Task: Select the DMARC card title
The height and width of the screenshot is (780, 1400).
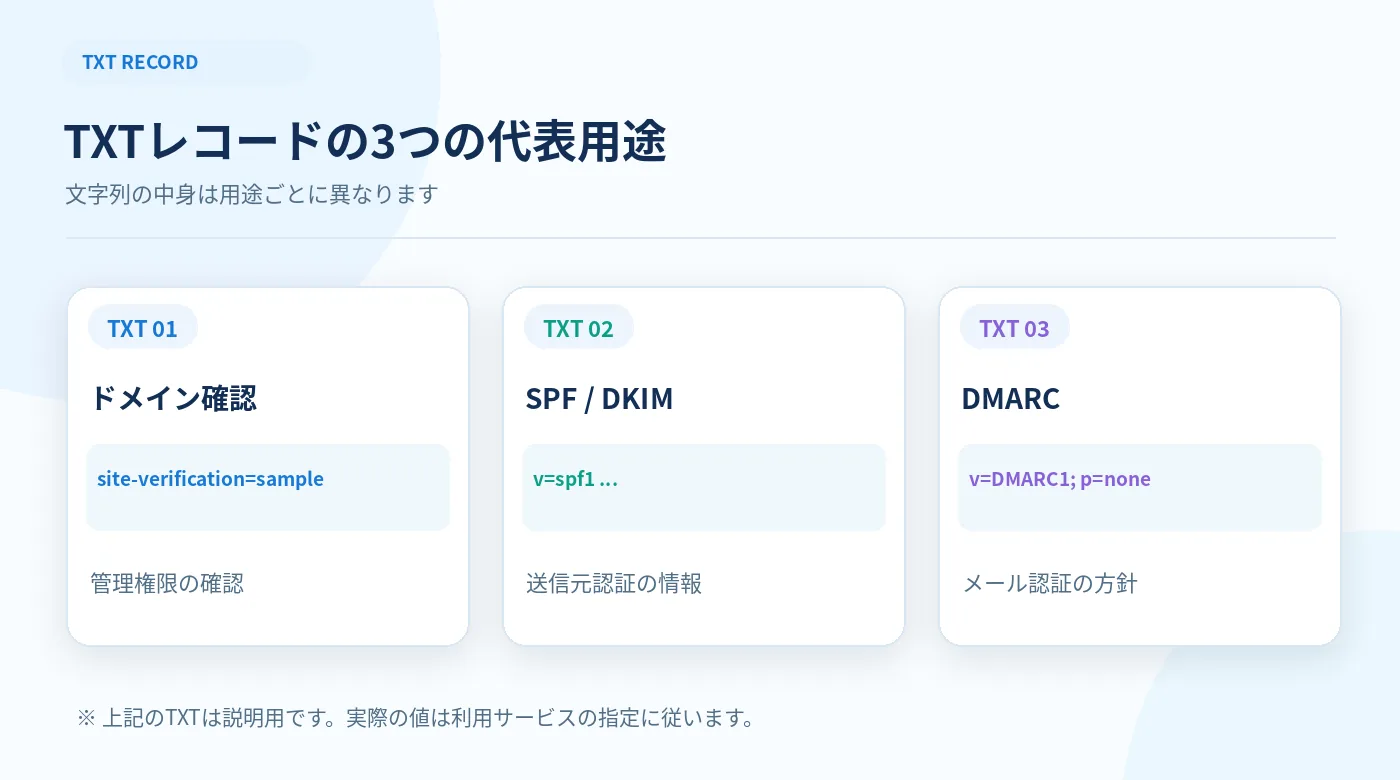Action: 1010,398
